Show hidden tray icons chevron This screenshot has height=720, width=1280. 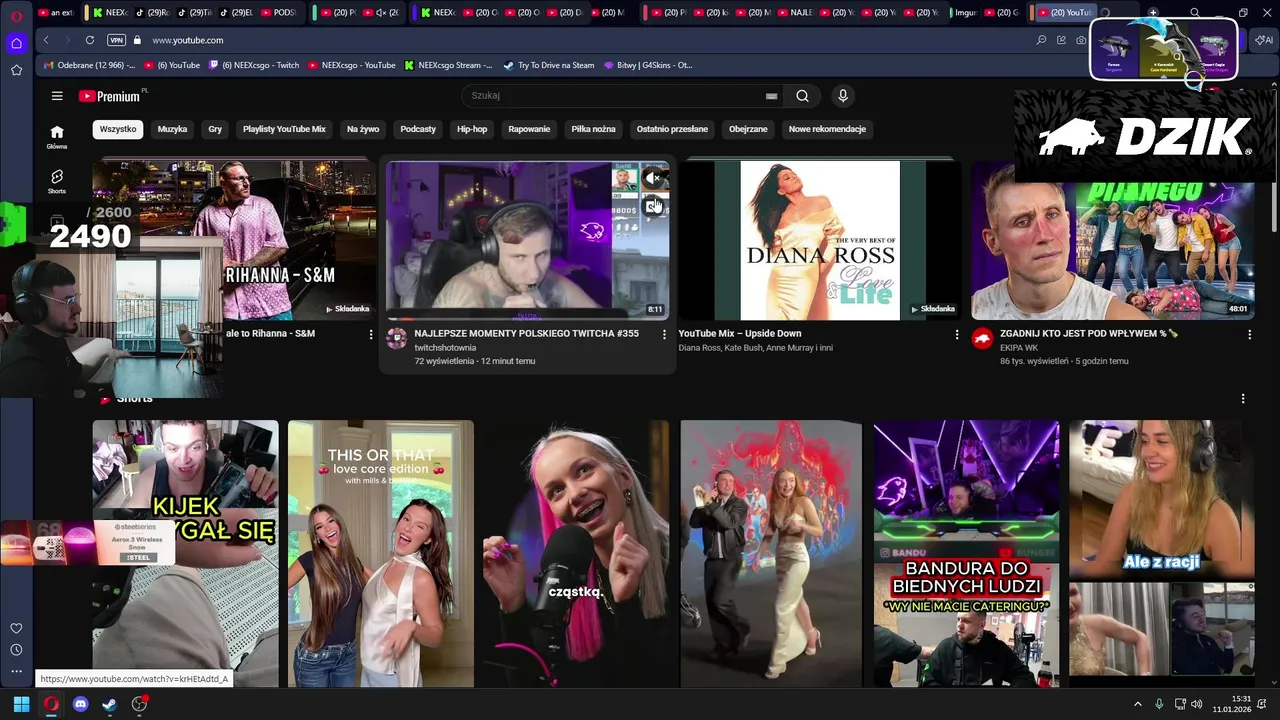point(1137,704)
